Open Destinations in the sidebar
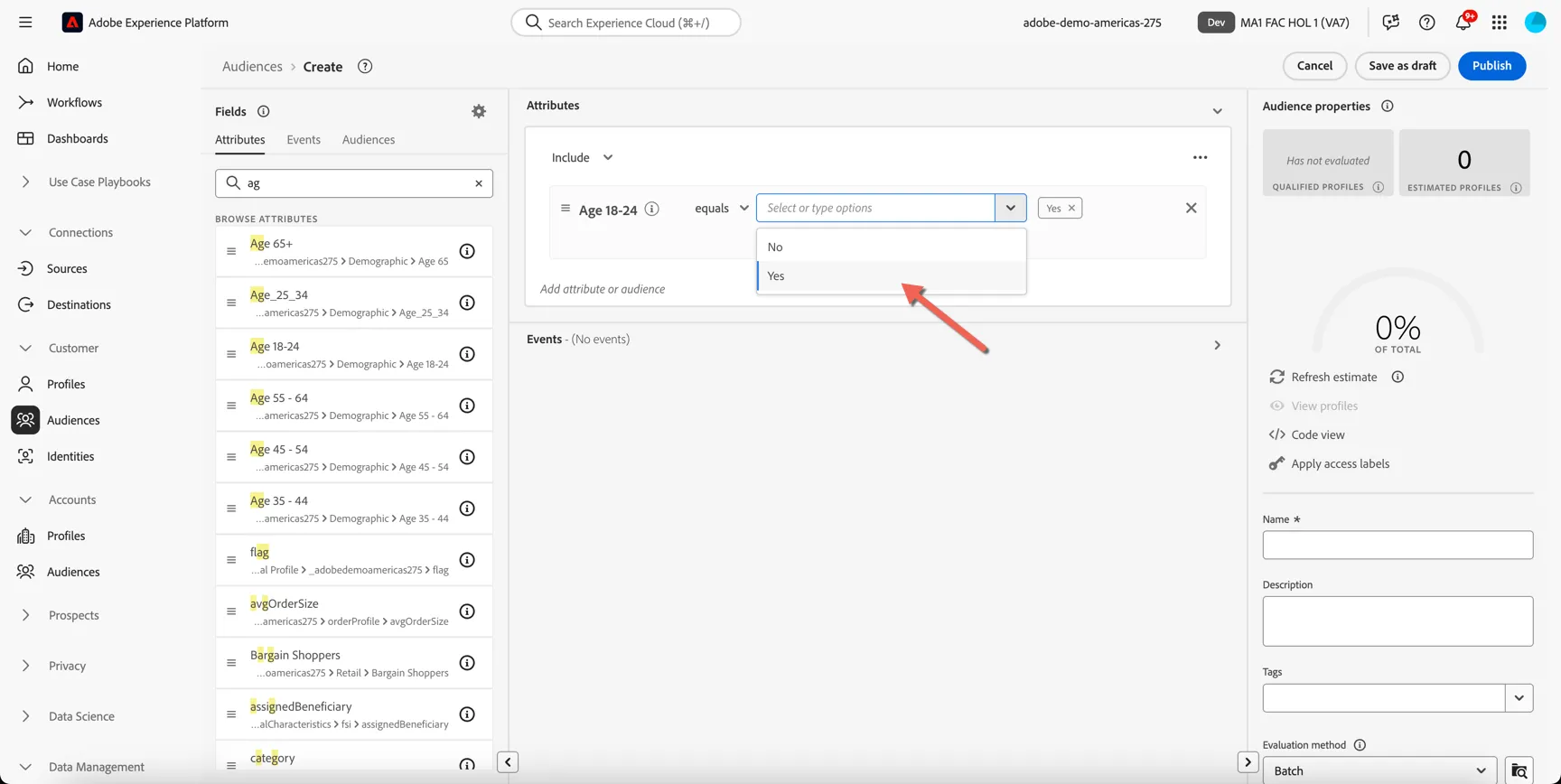 pos(79,304)
